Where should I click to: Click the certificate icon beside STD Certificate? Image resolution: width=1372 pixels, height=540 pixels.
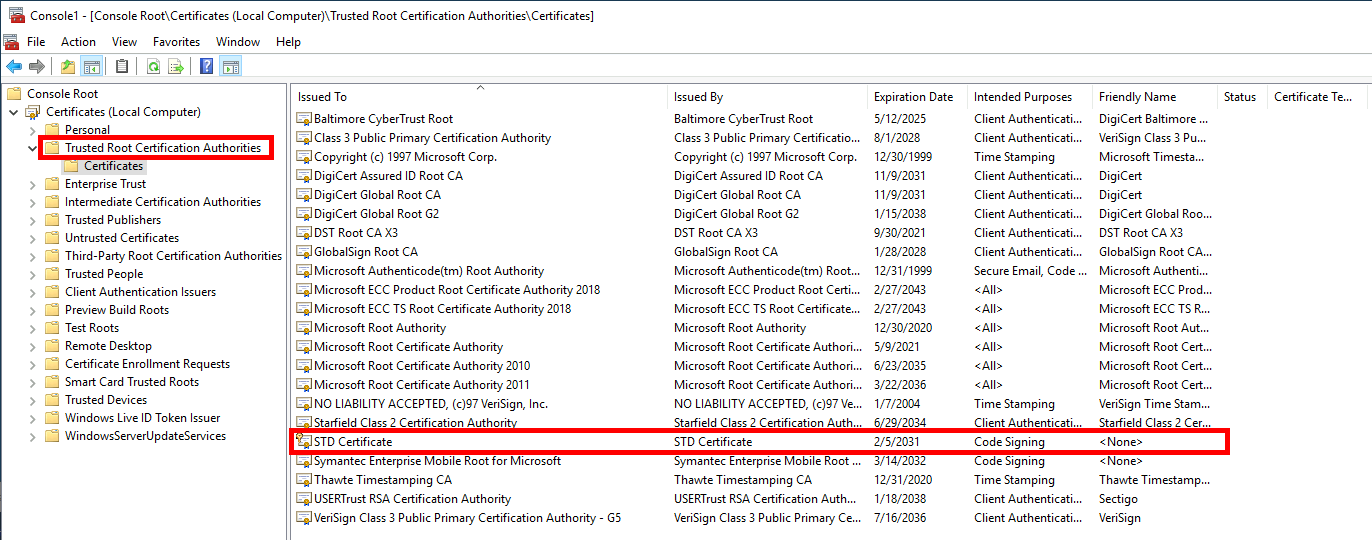(x=304, y=442)
